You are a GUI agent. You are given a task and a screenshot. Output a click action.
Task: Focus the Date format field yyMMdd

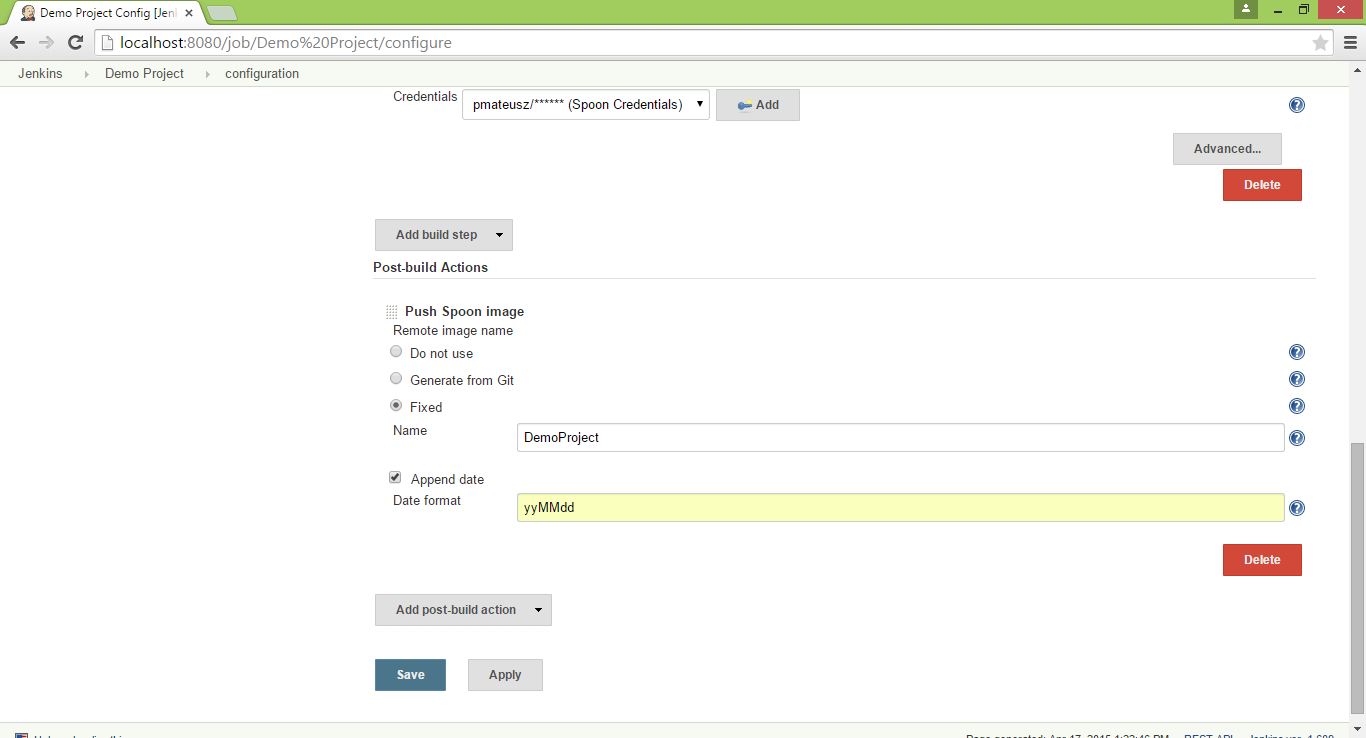tap(900, 507)
